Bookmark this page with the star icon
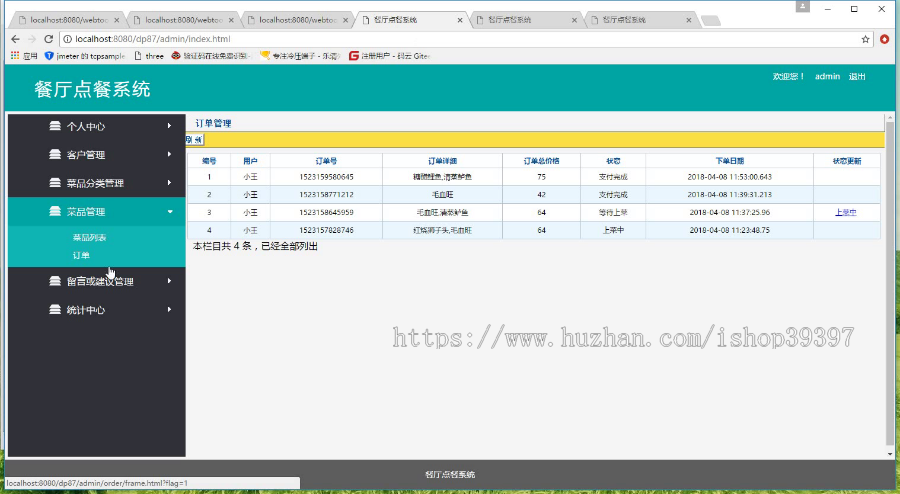The image size is (900, 494). 866,39
